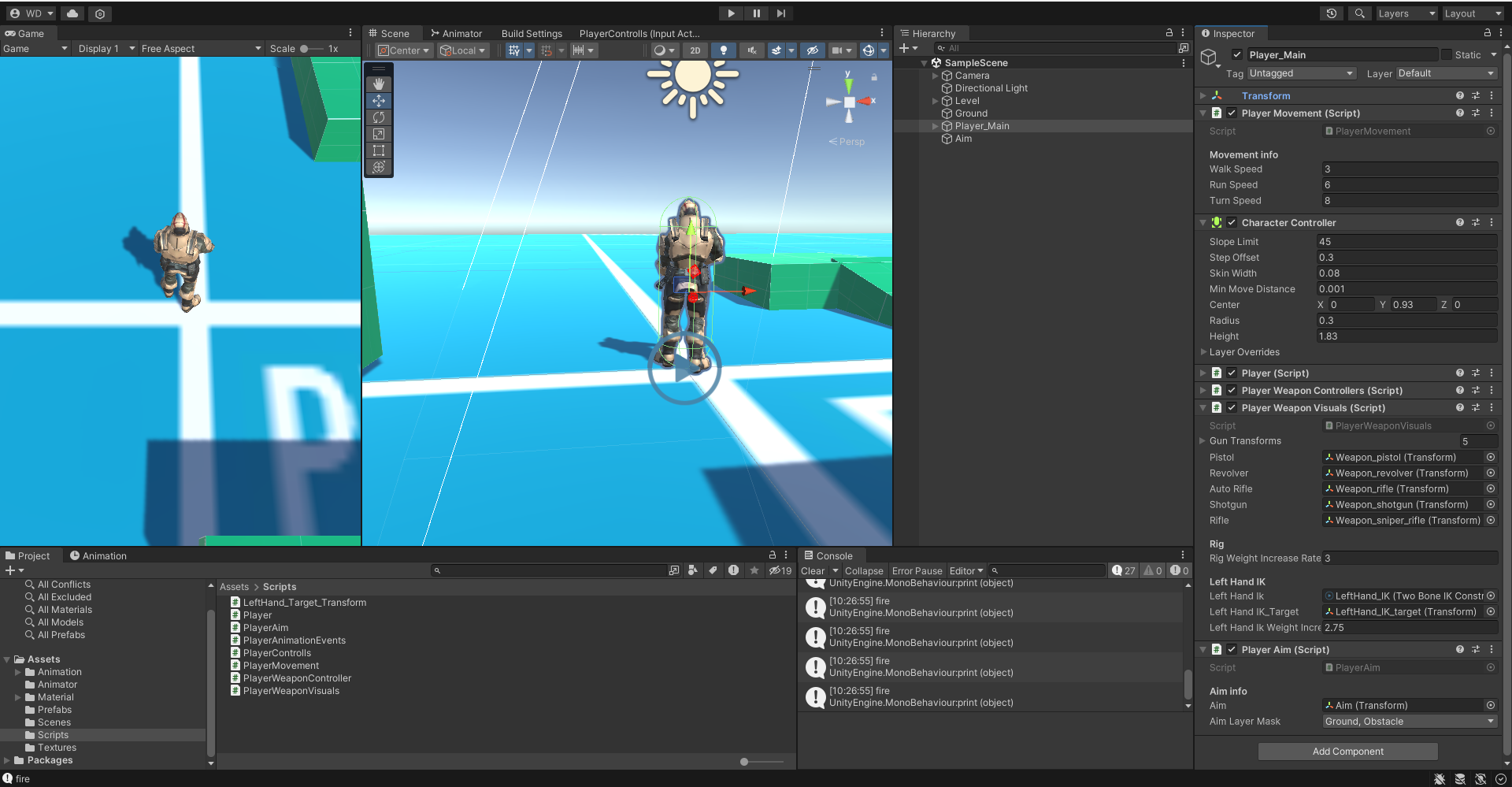Viewport: 1512px width, 787px height.
Task: Select the Transform tool in the Scene toolbar
Action: coord(379,166)
